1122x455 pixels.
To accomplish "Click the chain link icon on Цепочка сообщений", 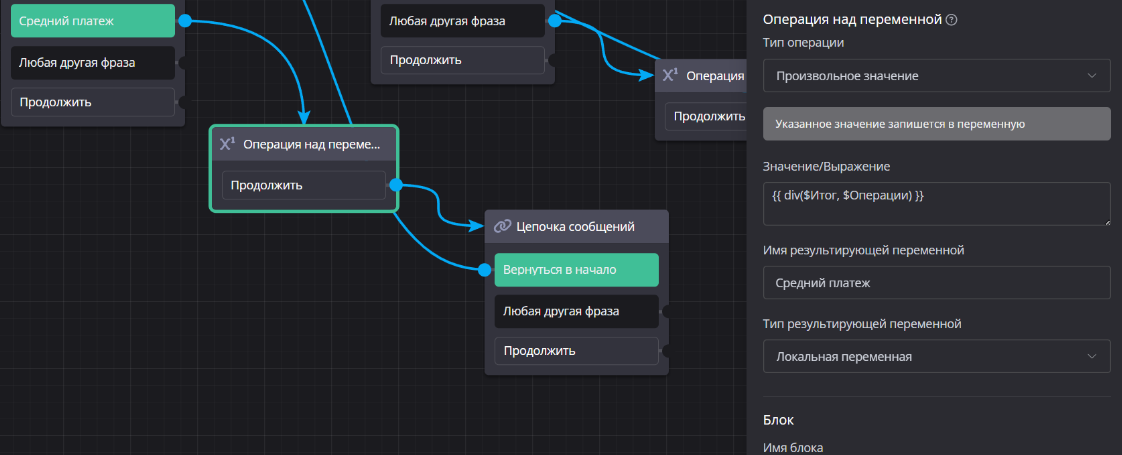I will click(503, 226).
